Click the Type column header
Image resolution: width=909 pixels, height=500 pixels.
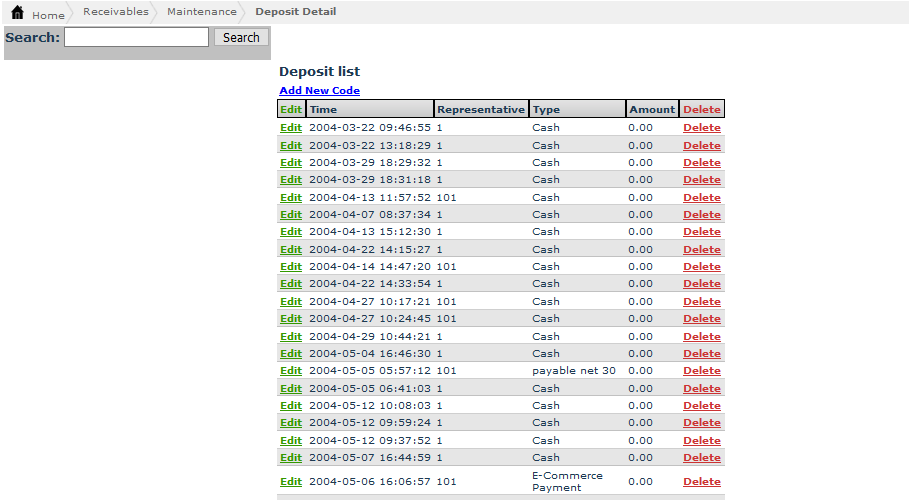pyautogui.click(x=546, y=110)
